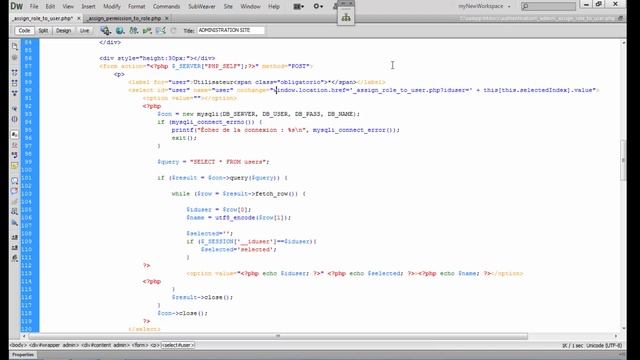
Task: Show the Code Navigator
Action: 15,58
